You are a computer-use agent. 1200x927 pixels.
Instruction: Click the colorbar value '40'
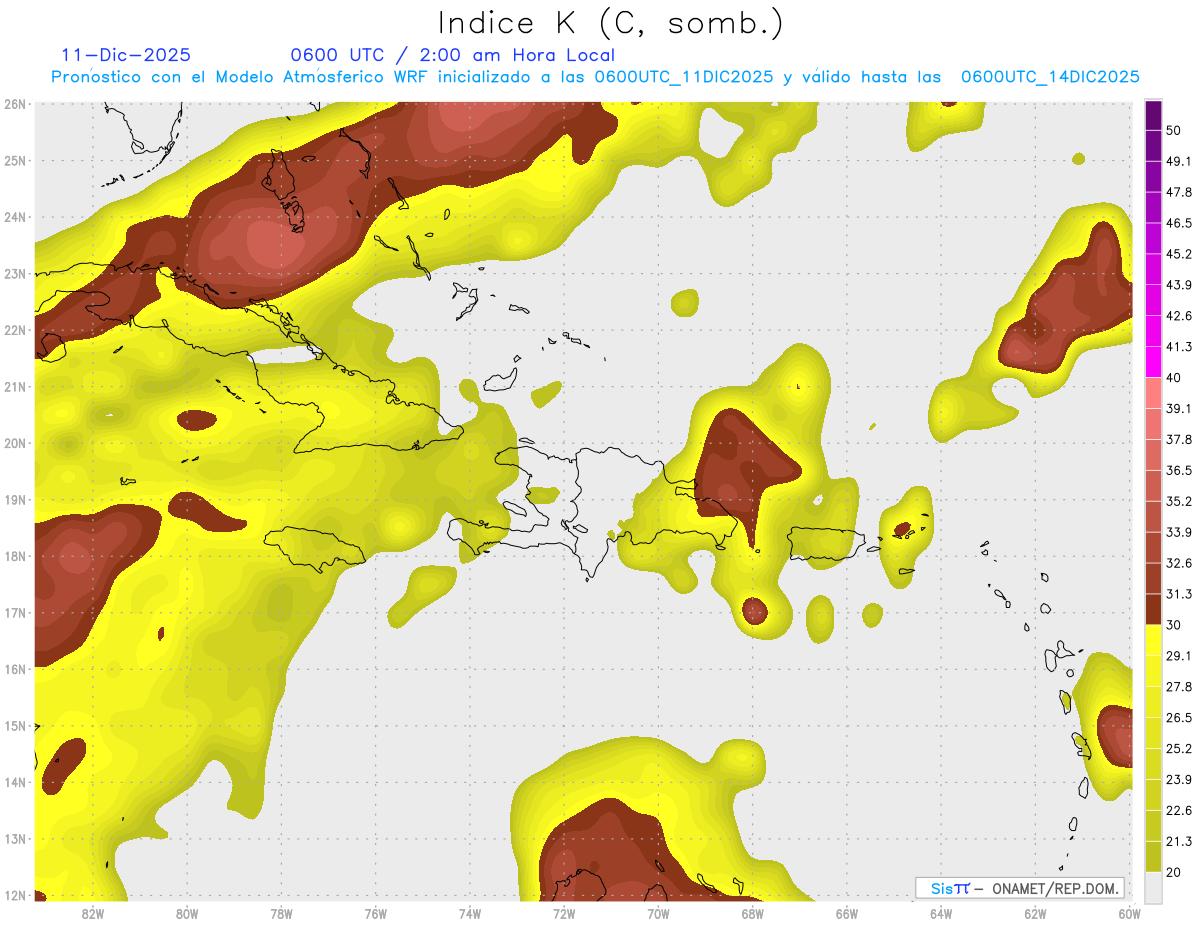pyautogui.click(x=1174, y=378)
